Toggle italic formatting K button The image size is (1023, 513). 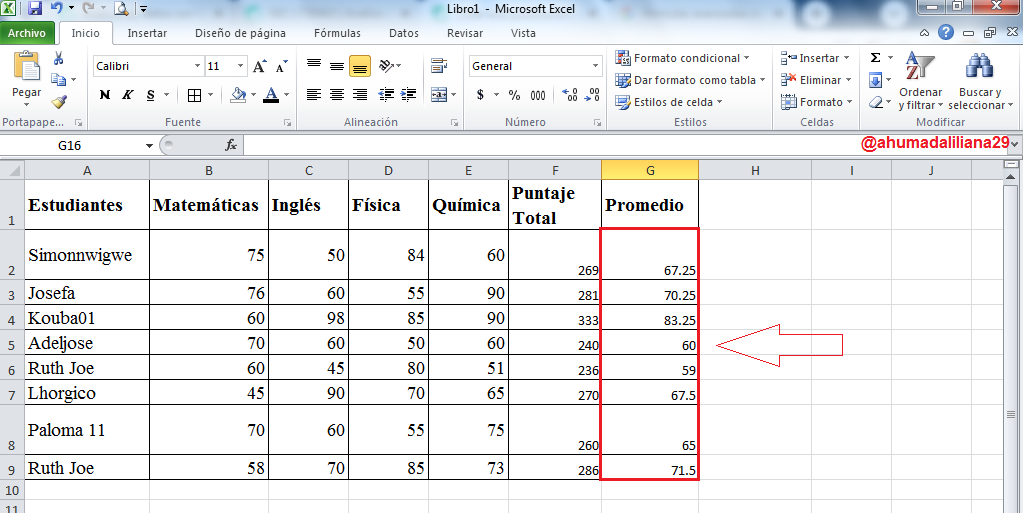point(128,95)
